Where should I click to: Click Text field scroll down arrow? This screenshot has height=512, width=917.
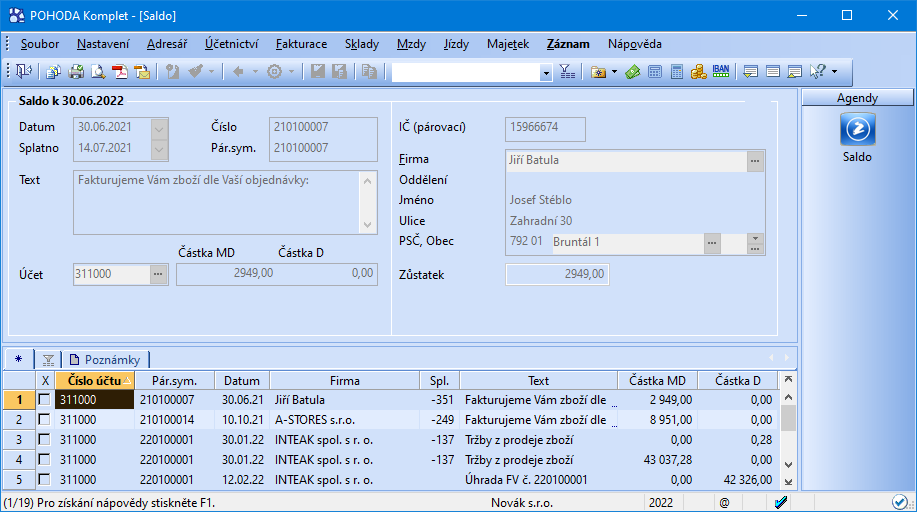pyautogui.click(x=367, y=225)
